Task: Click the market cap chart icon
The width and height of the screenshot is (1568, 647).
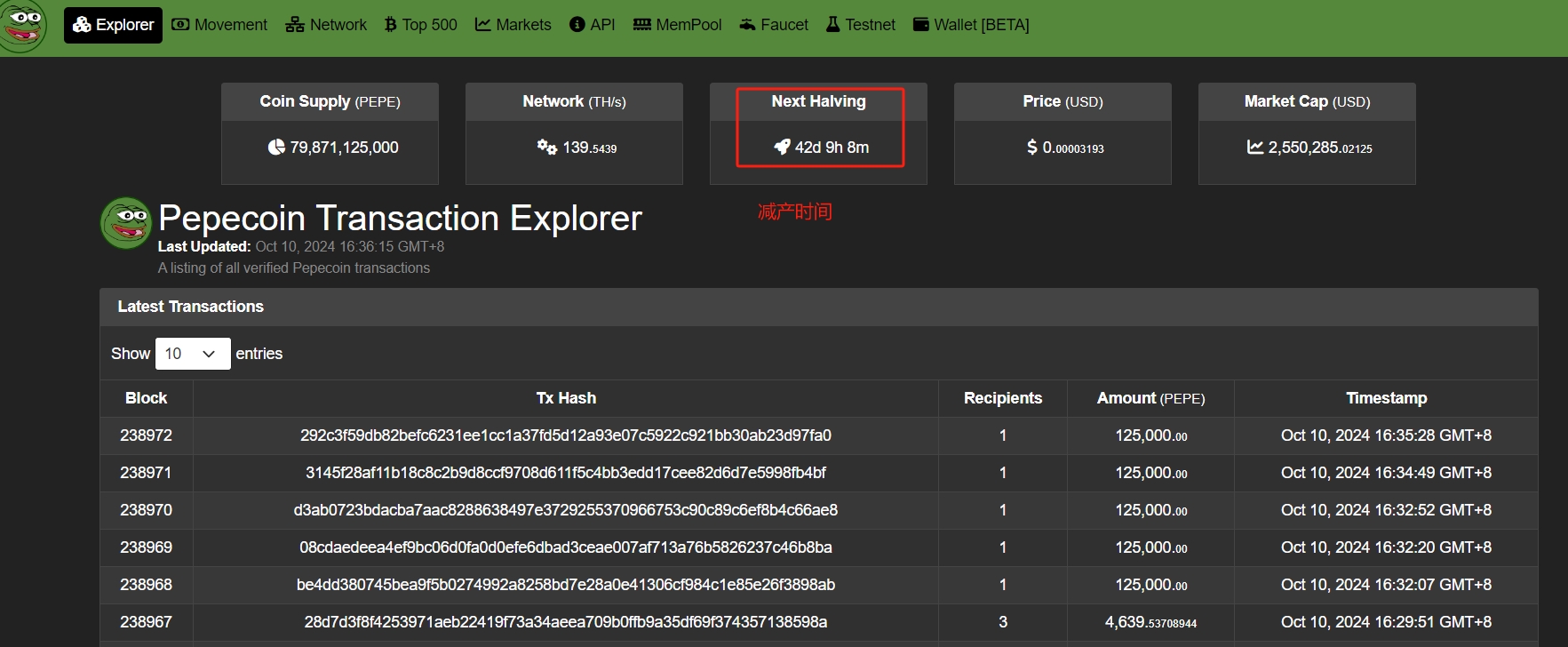Action: tap(1255, 148)
